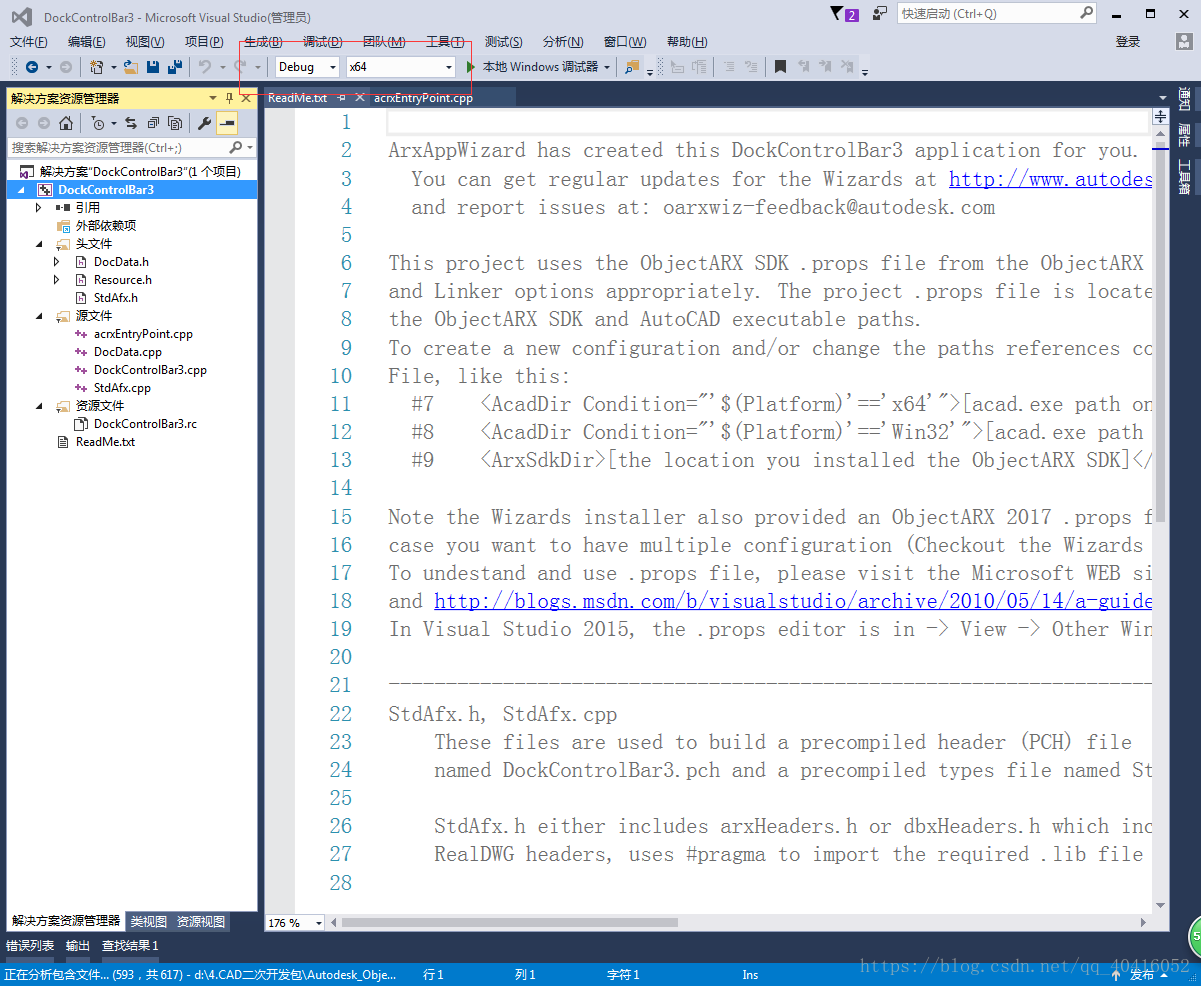1201x986 pixels.
Task: Click the search magnifier in Solution Explorer
Action: [x=236, y=147]
